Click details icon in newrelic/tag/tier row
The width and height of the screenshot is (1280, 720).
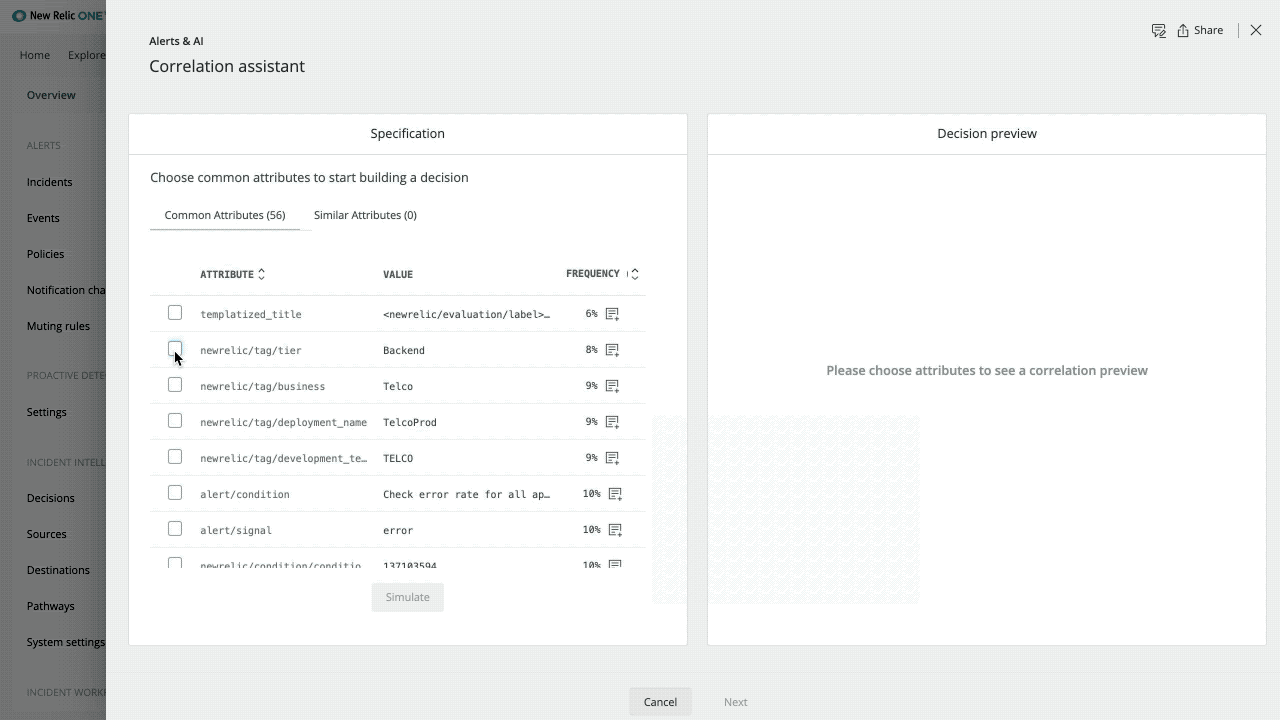coord(612,350)
